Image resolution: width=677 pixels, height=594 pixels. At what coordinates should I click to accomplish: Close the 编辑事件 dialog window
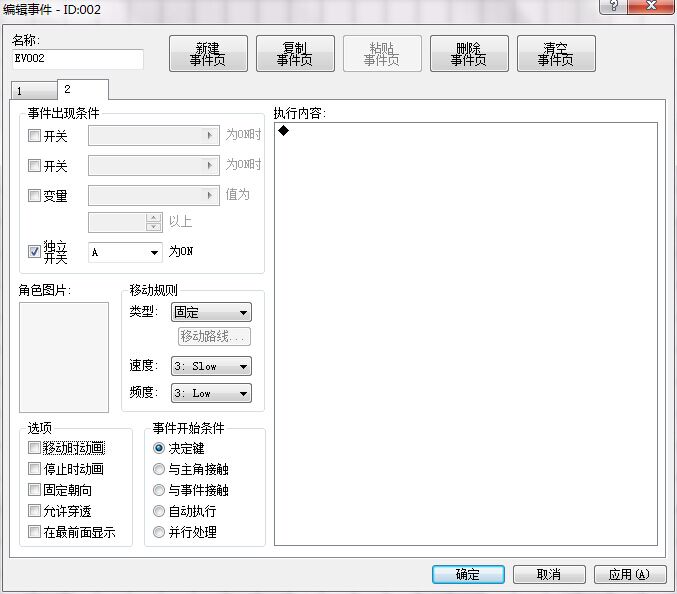coord(651,6)
